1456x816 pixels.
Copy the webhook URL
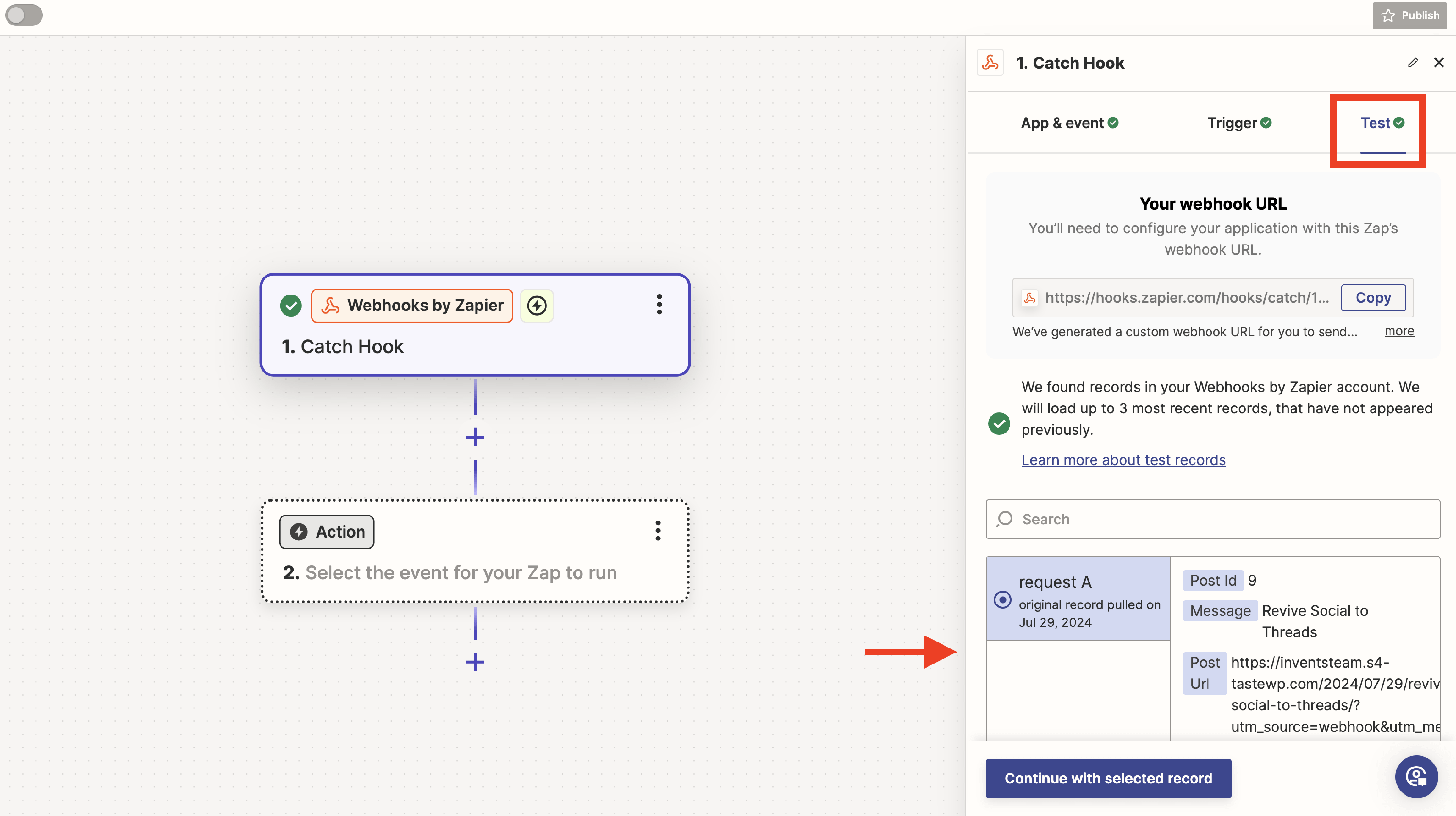point(1373,298)
